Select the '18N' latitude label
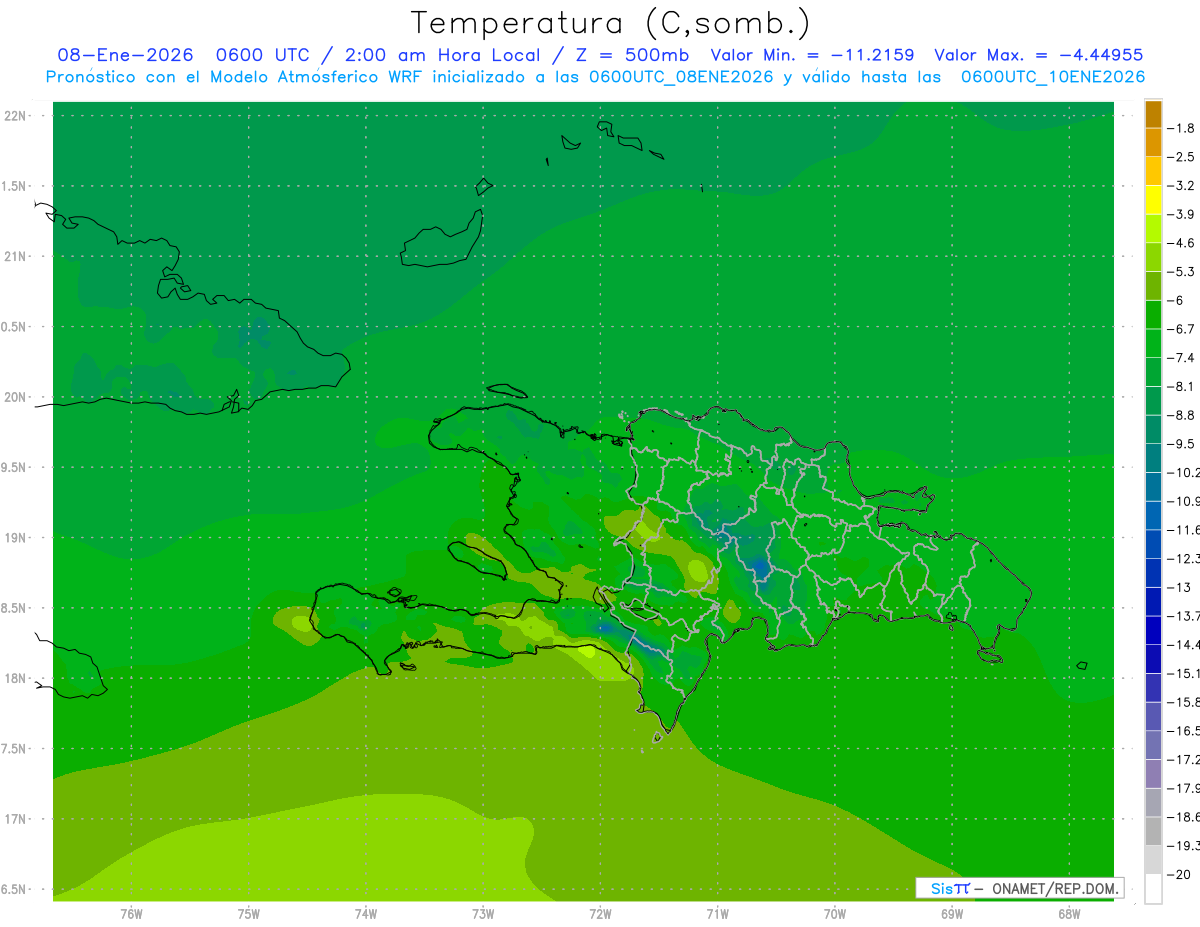The image size is (1200, 927). [x=14, y=678]
